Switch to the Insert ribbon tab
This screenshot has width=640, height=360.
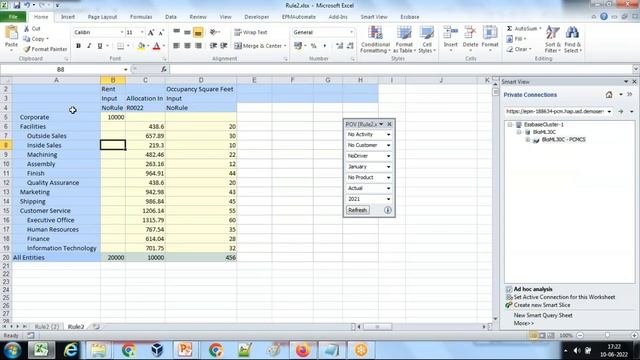tap(68, 17)
